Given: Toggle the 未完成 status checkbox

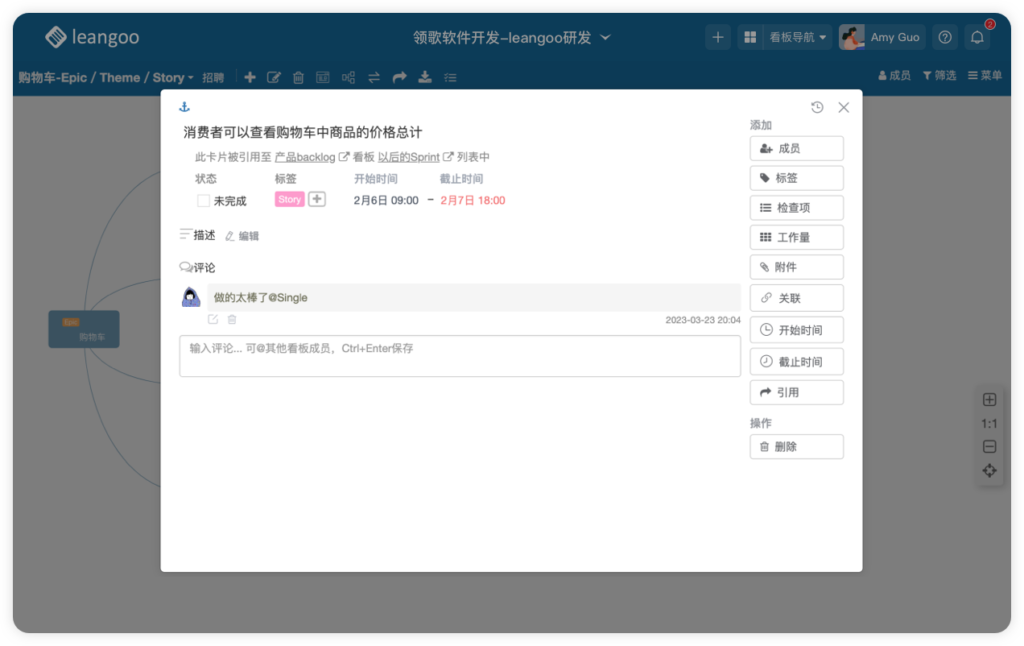Looking at the screenshot, I should tap(203, 200).
